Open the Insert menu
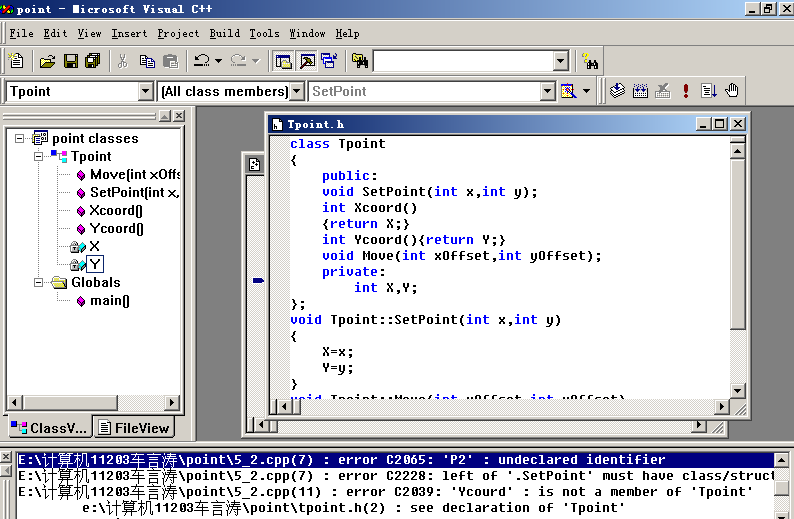The width and height of the screenshot is (794, 519). coord(129,33)
